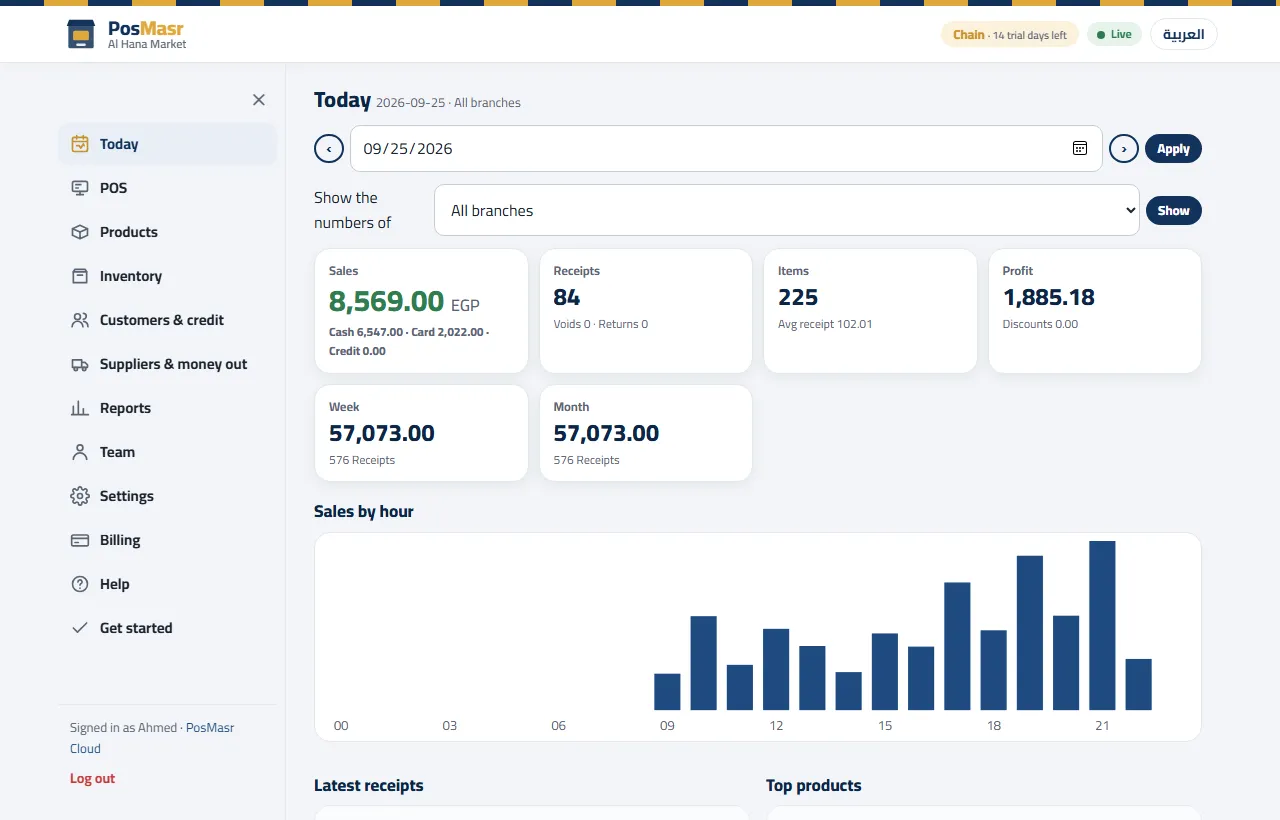The height and width of the screenshot is (820, 1280).
Task: Open the Reports menu item
Action: 167,408
